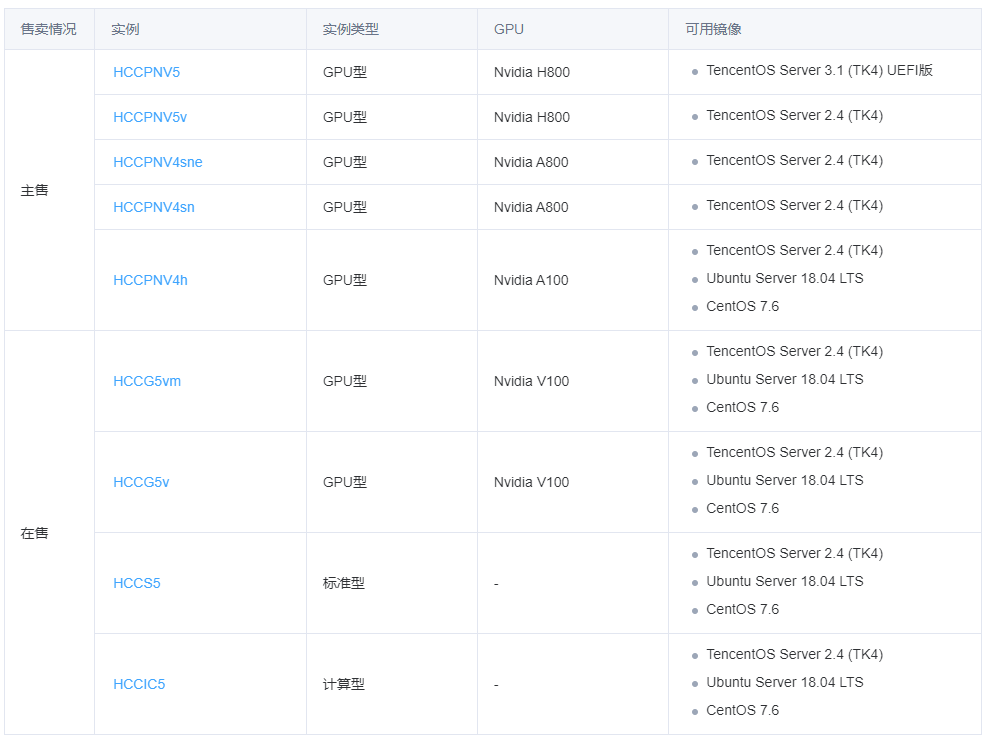Open the HCCG5v instance link
Image resolution: width=983 pixels, height=739 pixels.
[141, 482]
